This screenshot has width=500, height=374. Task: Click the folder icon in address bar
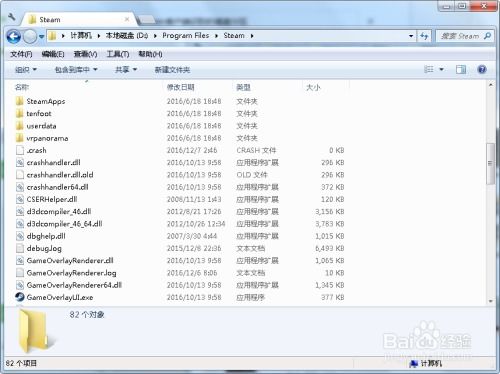click(x=52, y=36)
